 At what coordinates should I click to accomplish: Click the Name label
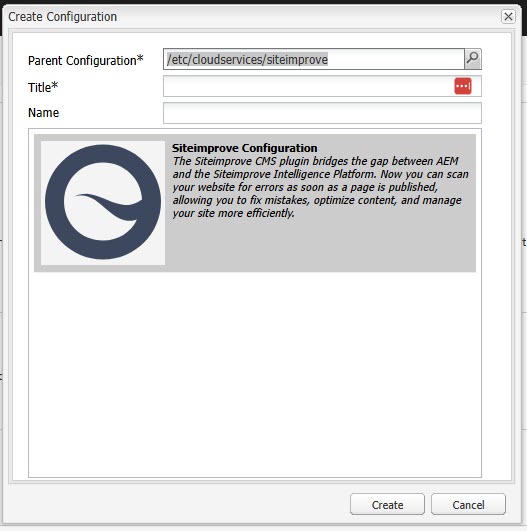43,113
